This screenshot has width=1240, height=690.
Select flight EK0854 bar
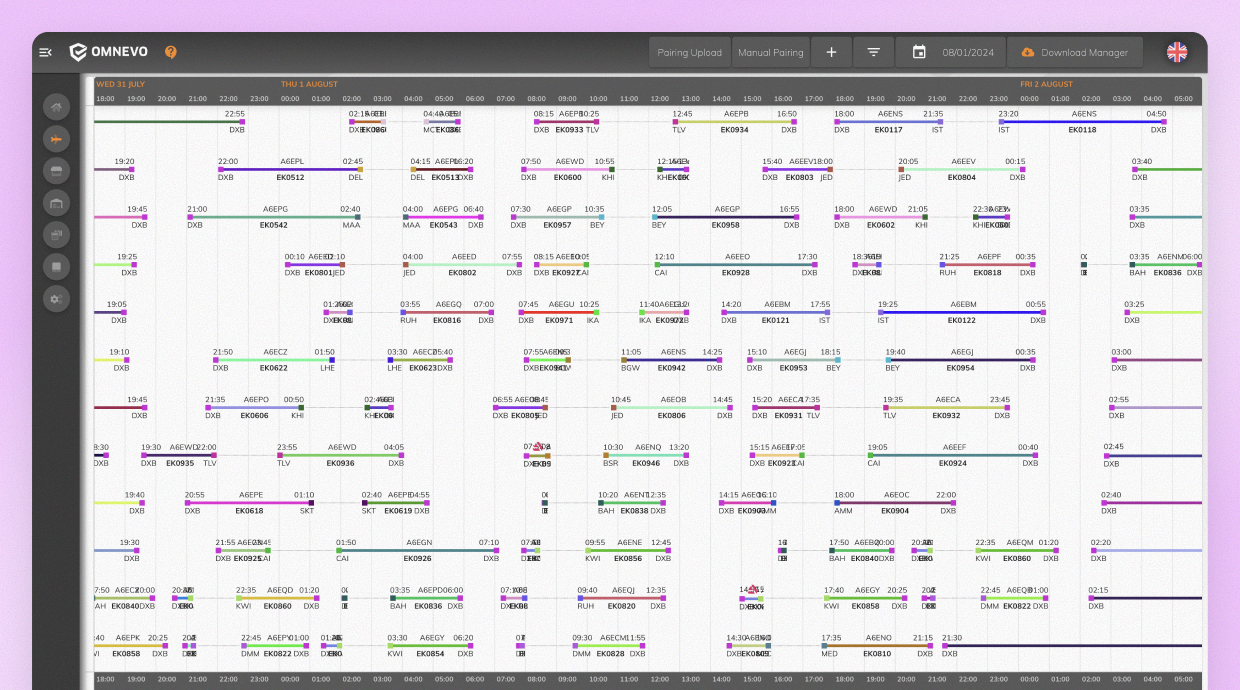pos(430,645)
